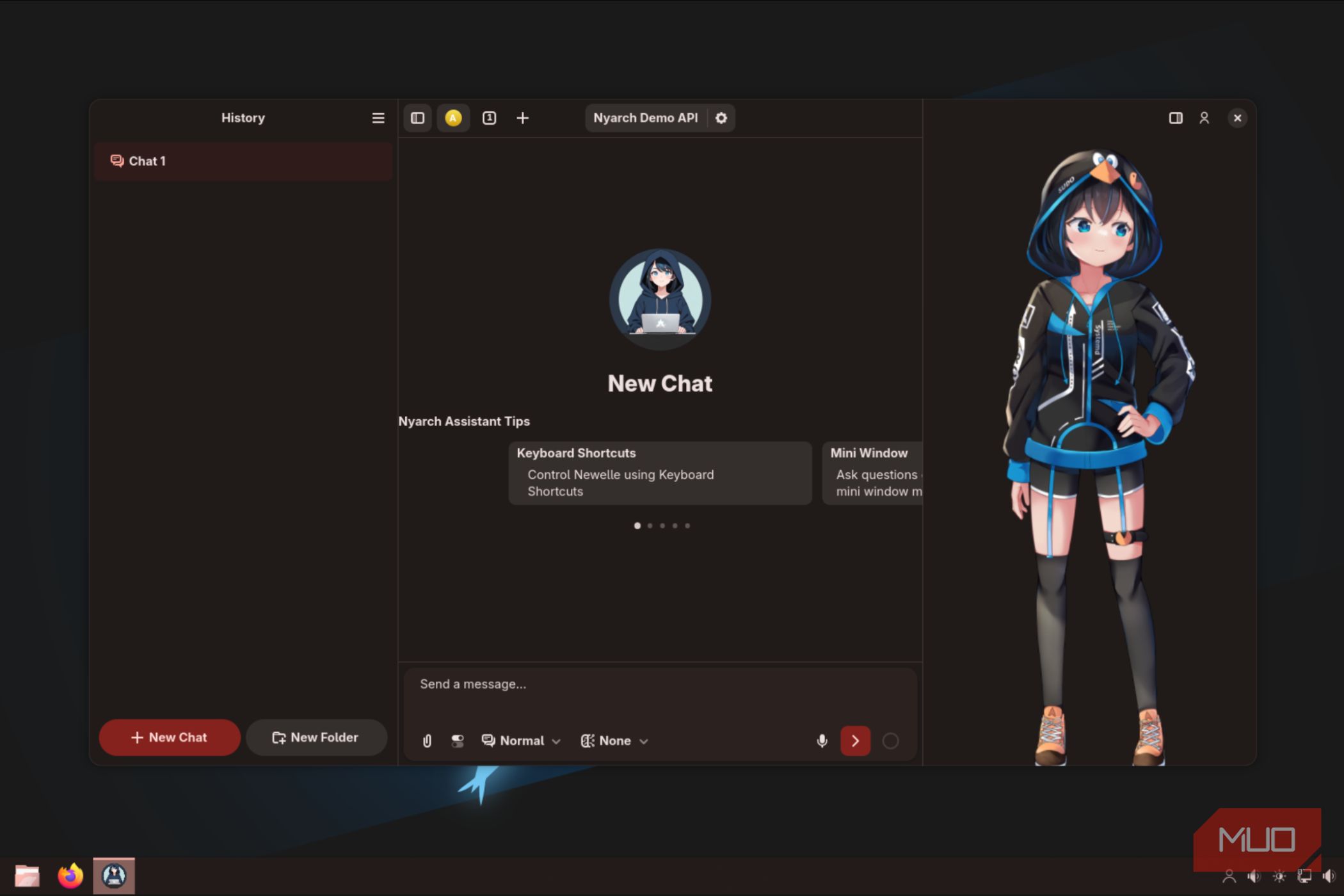The image size is (1344, 896).
Task: Create a New Folder
Action: click(x=316, y=737)
